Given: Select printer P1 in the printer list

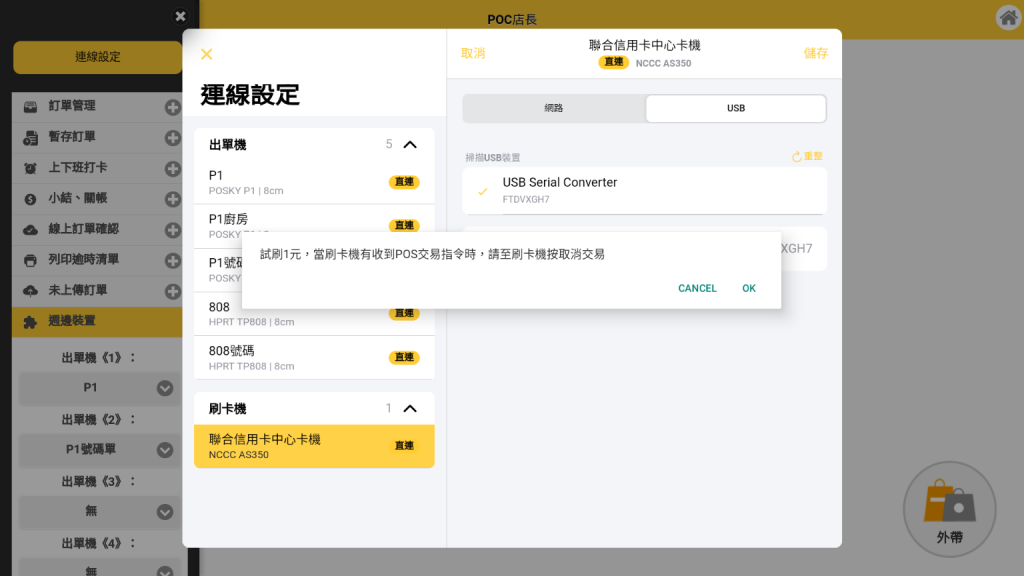Looking at the screenshot, I should pyautogui.click(x=314, y=182).
